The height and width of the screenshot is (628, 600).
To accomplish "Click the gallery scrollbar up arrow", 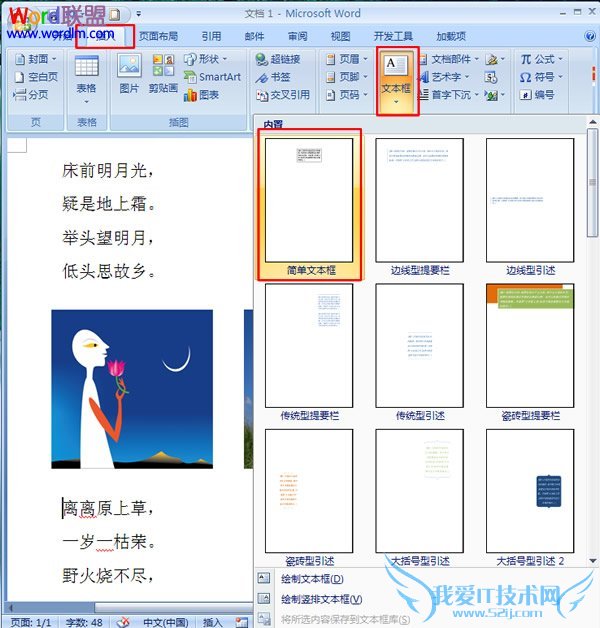I will click(x=593, y=121).
